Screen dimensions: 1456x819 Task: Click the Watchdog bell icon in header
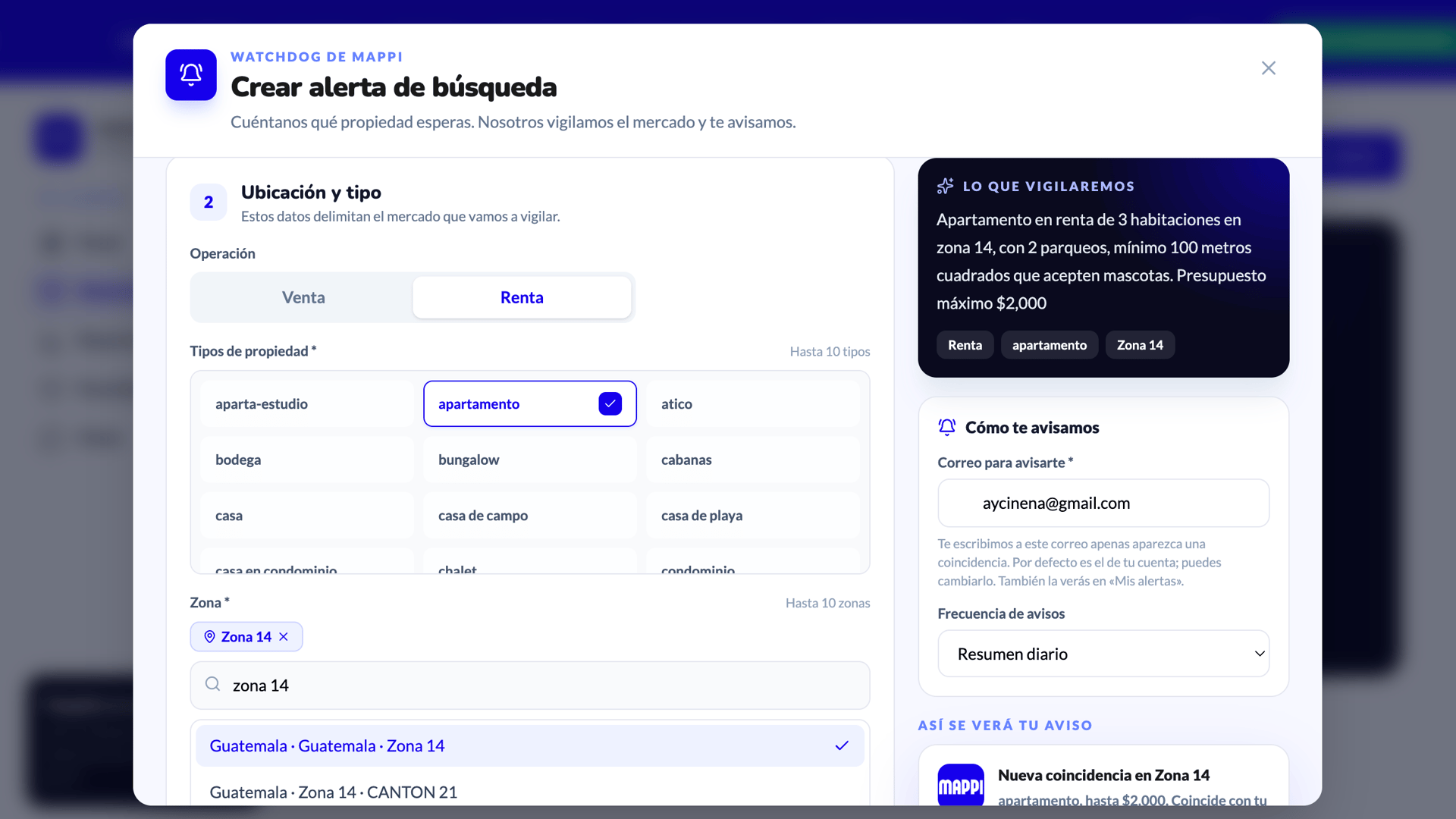click(x=191, y=74)
